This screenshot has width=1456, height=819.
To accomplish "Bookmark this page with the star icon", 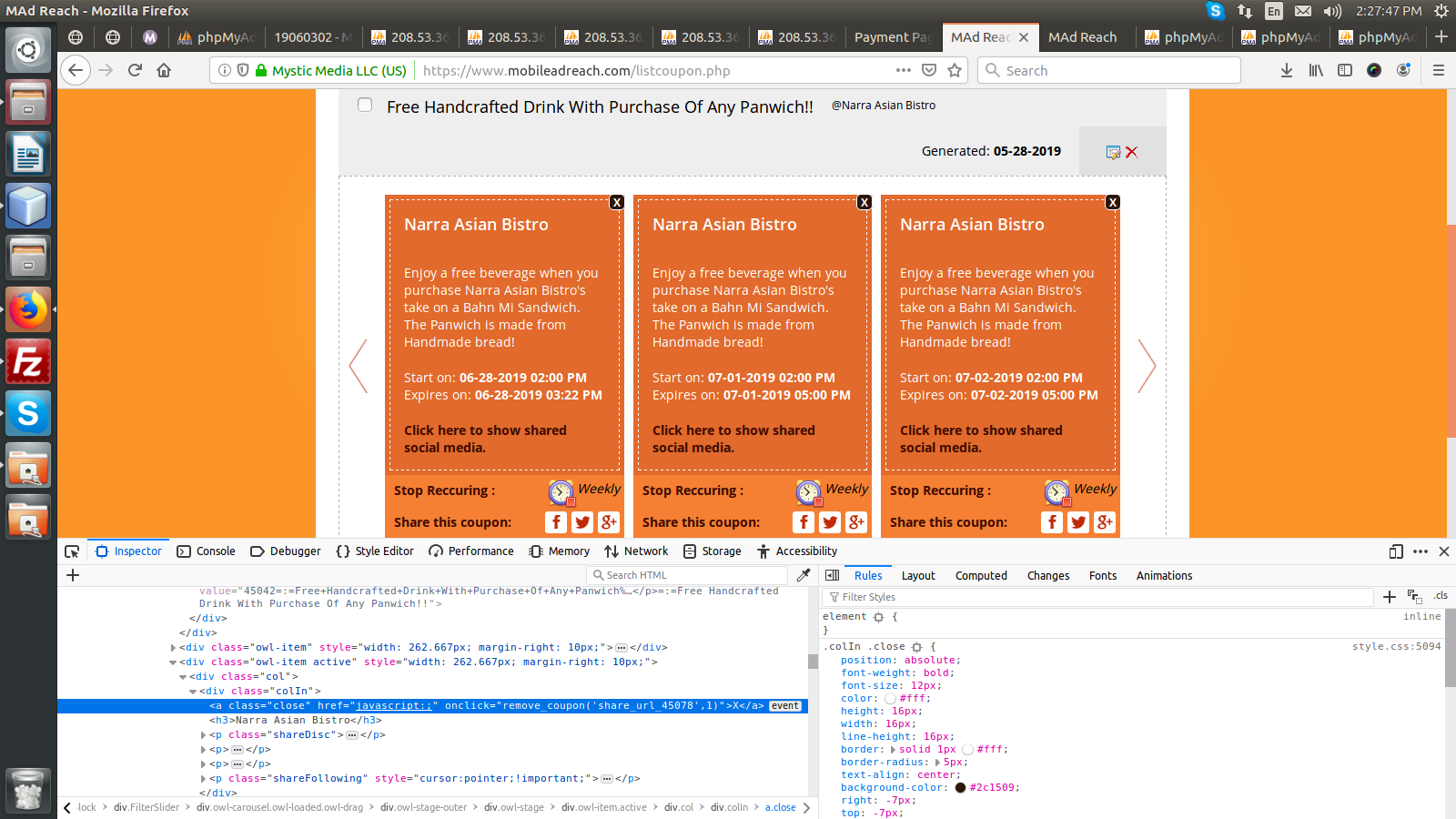I will [955, 70].
